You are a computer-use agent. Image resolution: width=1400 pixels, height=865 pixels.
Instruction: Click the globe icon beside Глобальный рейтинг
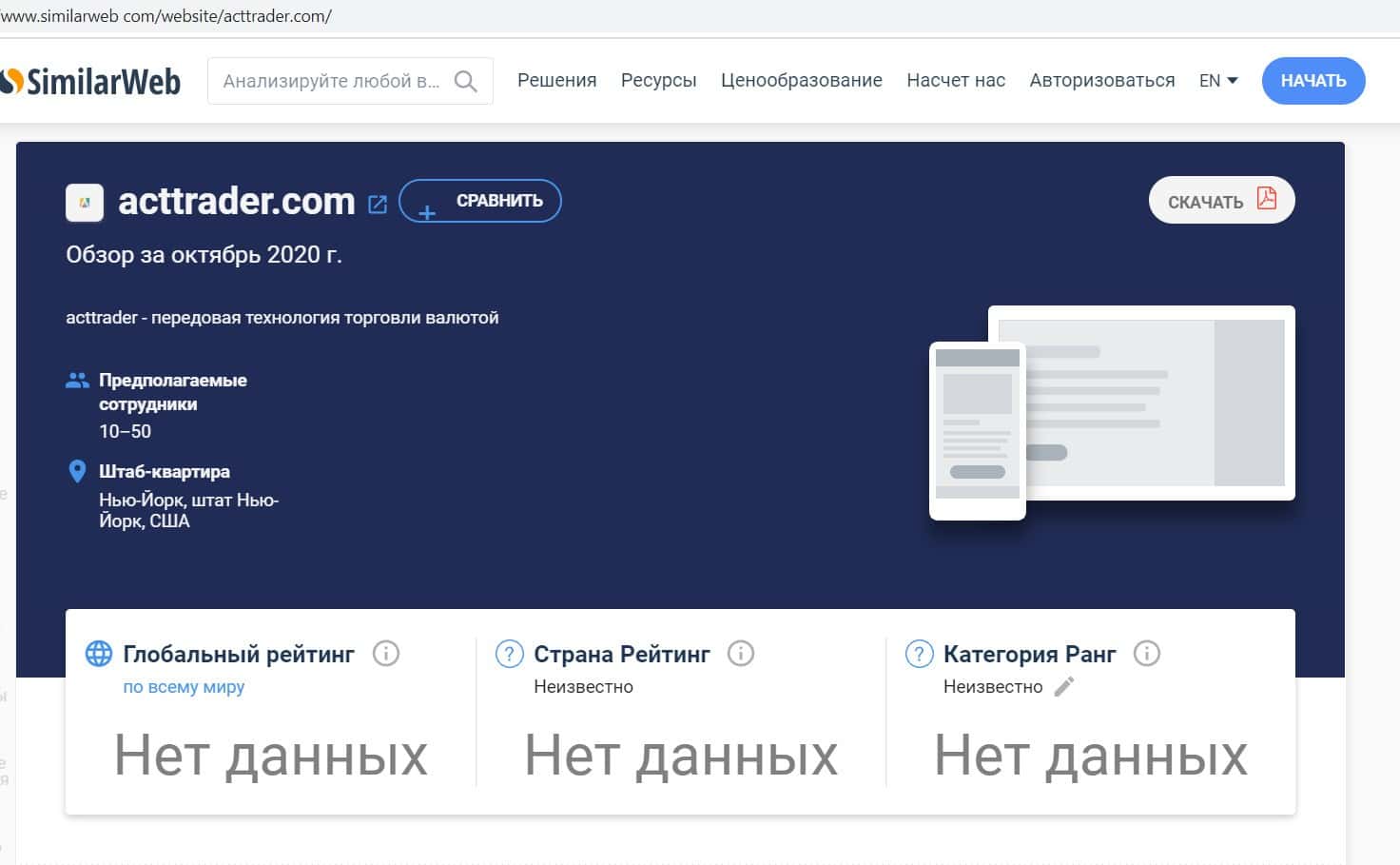point(99,654)
